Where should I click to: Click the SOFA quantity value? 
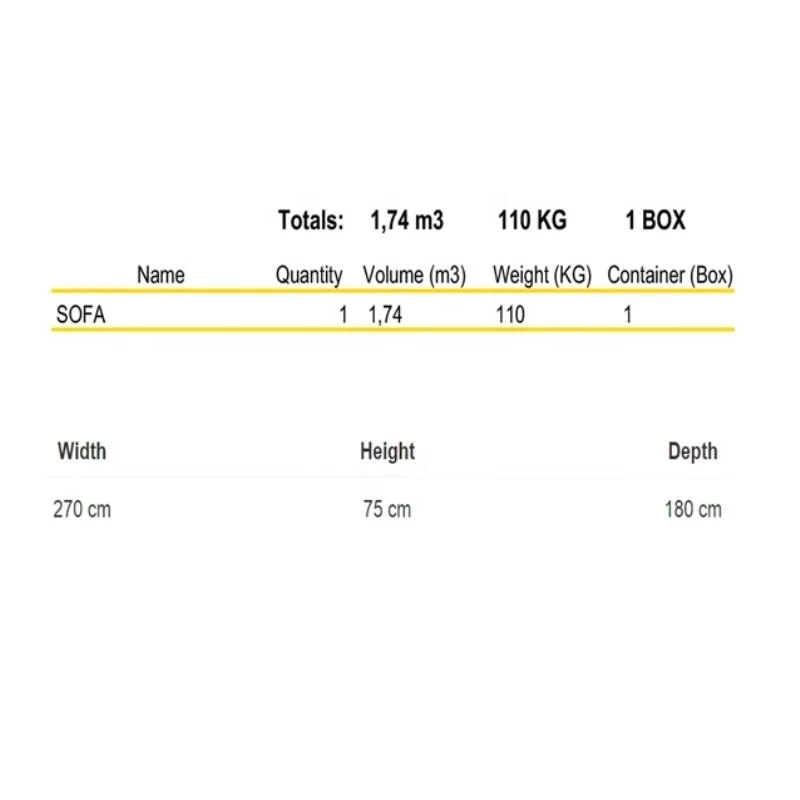point(343,315)
